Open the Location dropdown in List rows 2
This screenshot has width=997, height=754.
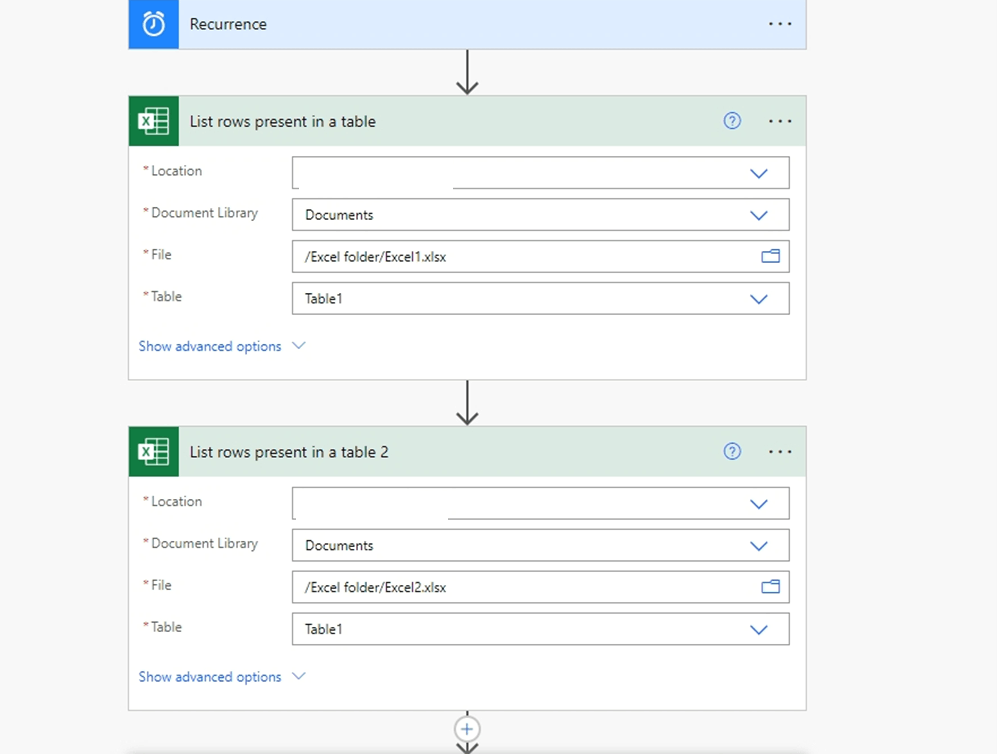tap(758, 503)
